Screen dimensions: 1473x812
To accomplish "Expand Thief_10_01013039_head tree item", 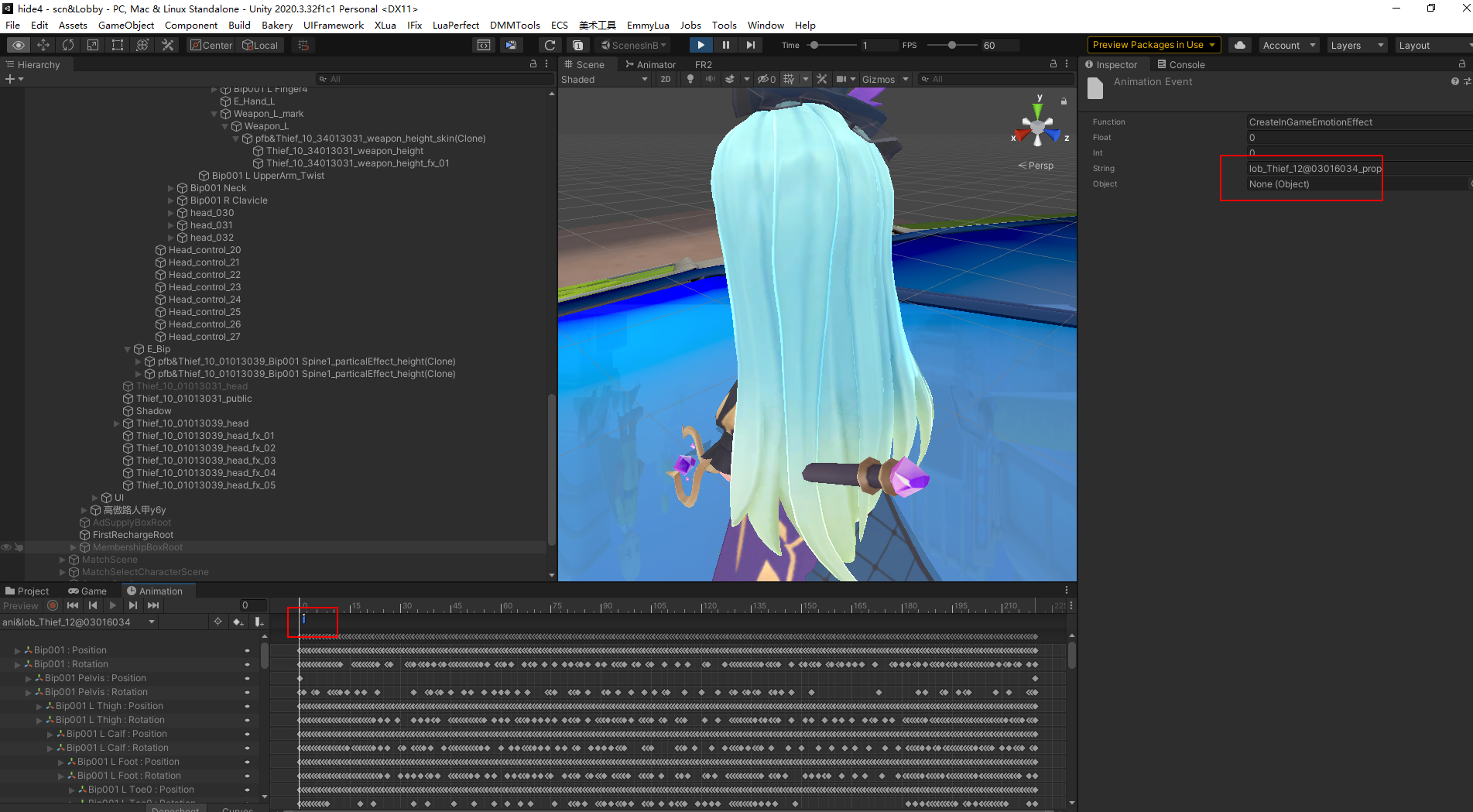I will pos(117,423).
